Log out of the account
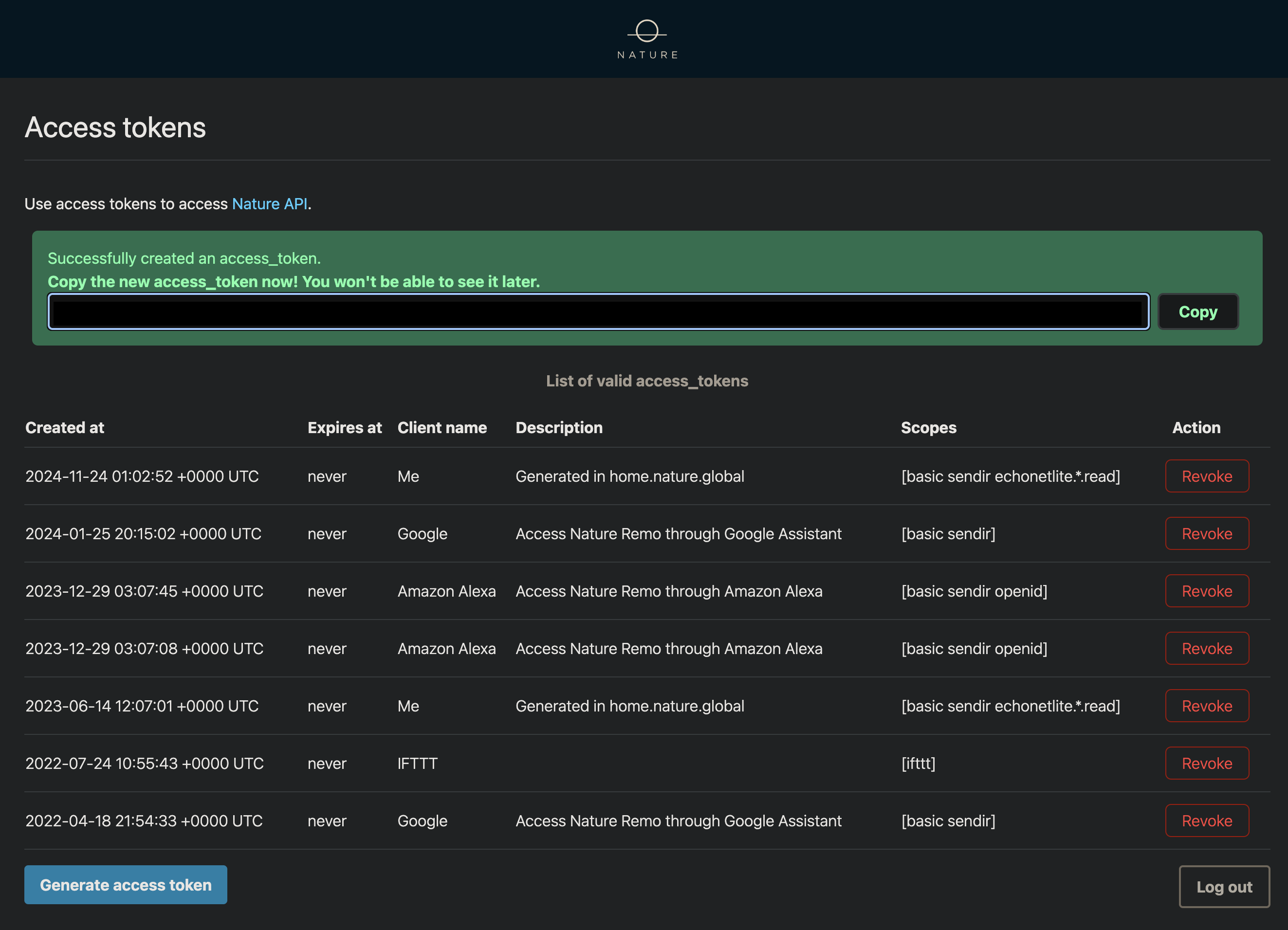This screenshot has width=1288, height=930. point(1224,886)
